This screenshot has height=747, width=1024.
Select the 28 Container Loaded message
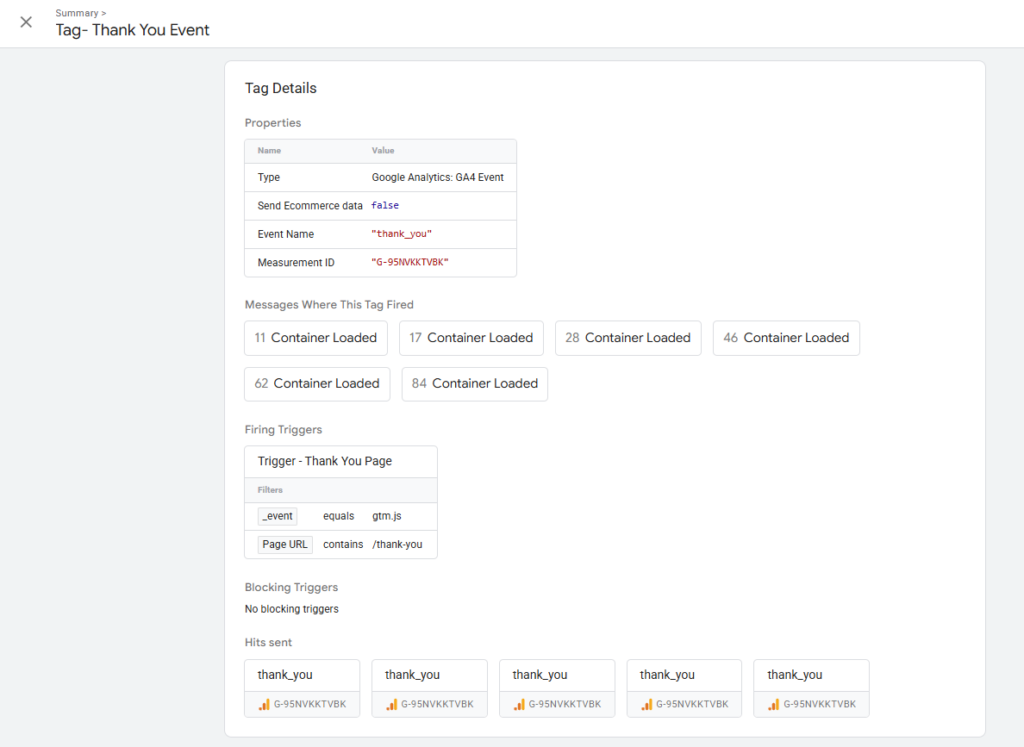(x=628, y=338)
